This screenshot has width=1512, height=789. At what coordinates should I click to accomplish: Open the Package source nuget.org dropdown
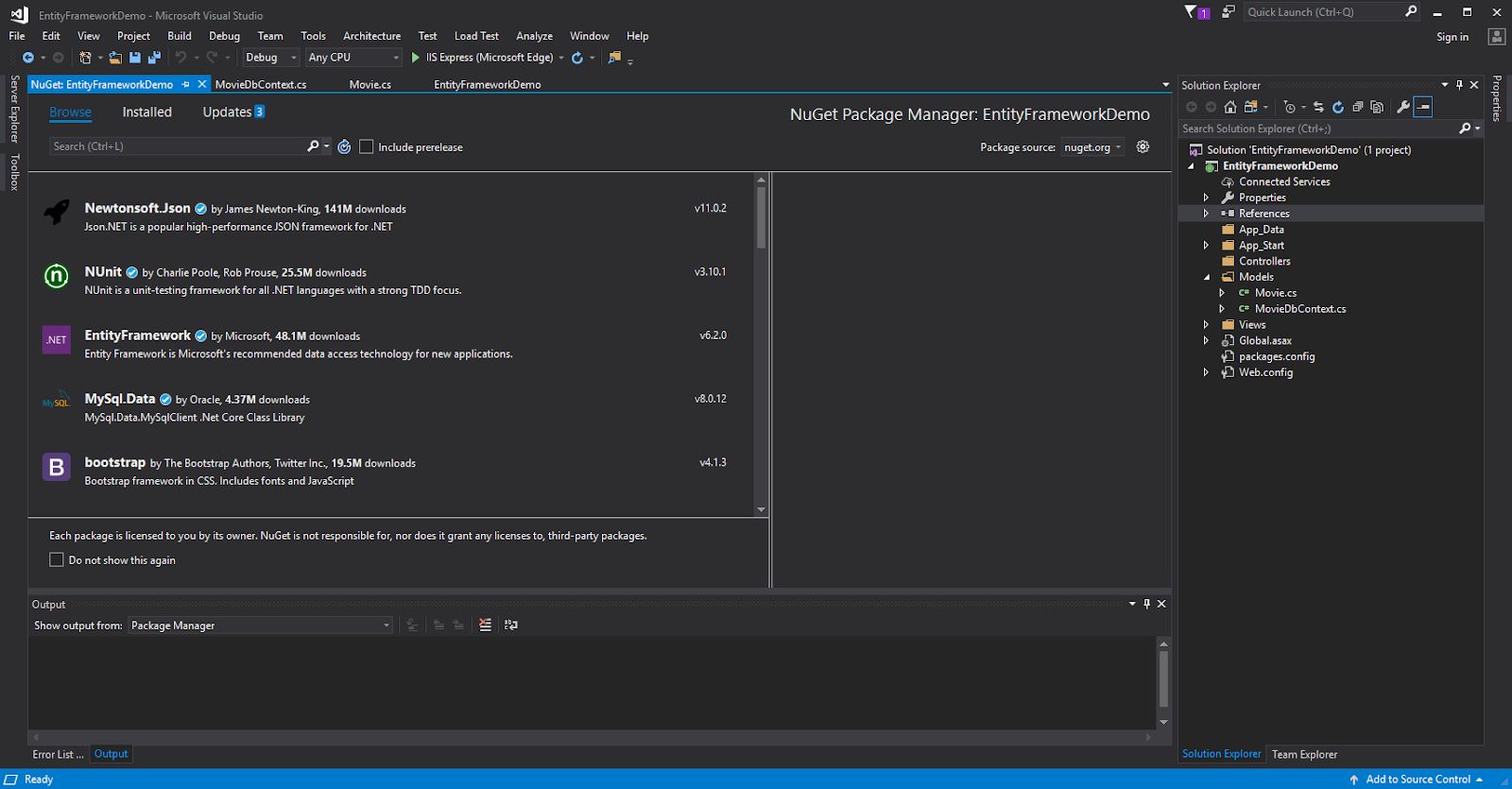point(1092,146)
